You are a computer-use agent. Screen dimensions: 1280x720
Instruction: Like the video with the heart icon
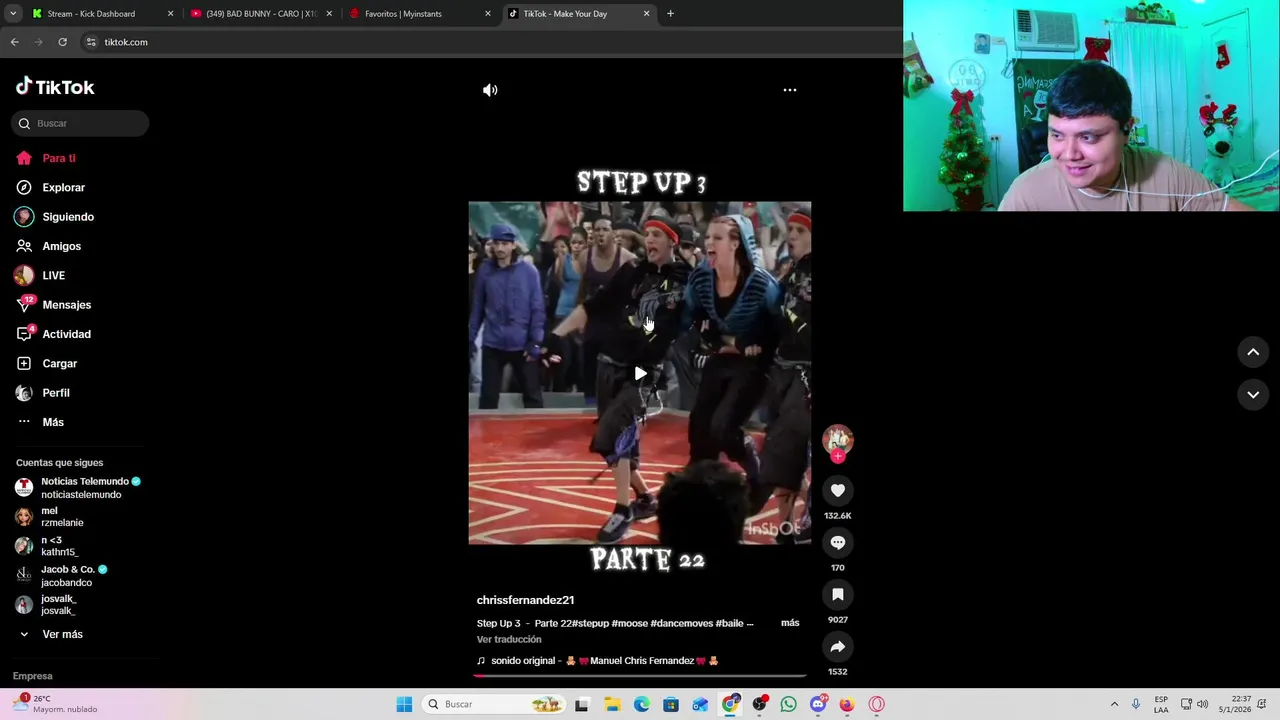[838, 490]
